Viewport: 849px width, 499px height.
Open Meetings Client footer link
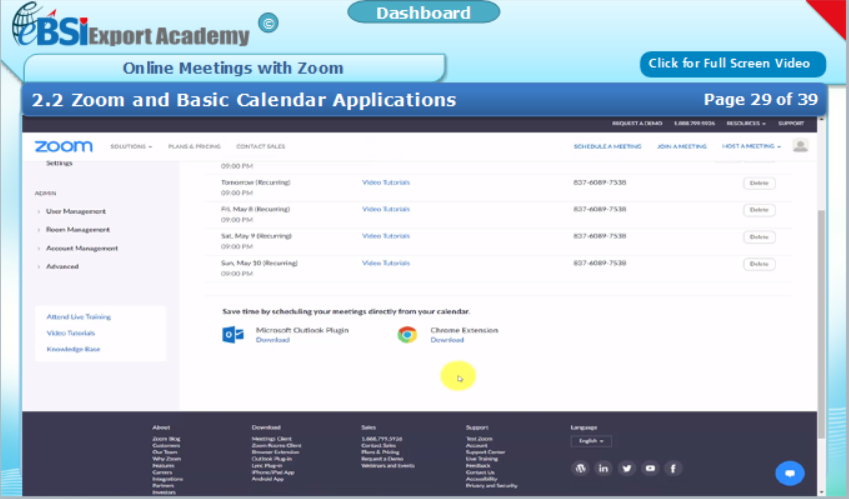tap(271, 439)
